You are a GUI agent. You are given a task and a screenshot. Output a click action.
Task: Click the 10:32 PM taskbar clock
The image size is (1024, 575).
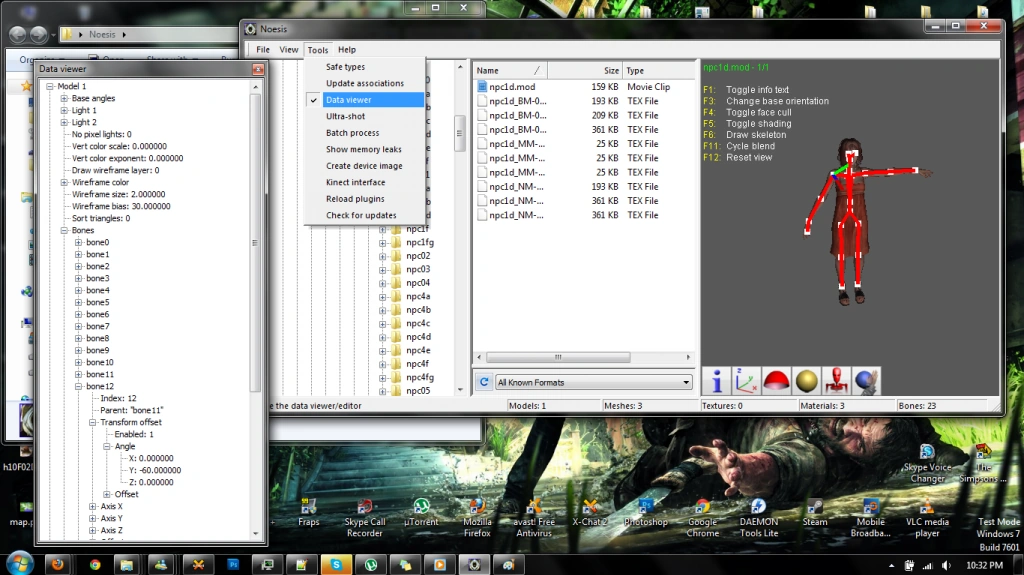click(984, 565)
